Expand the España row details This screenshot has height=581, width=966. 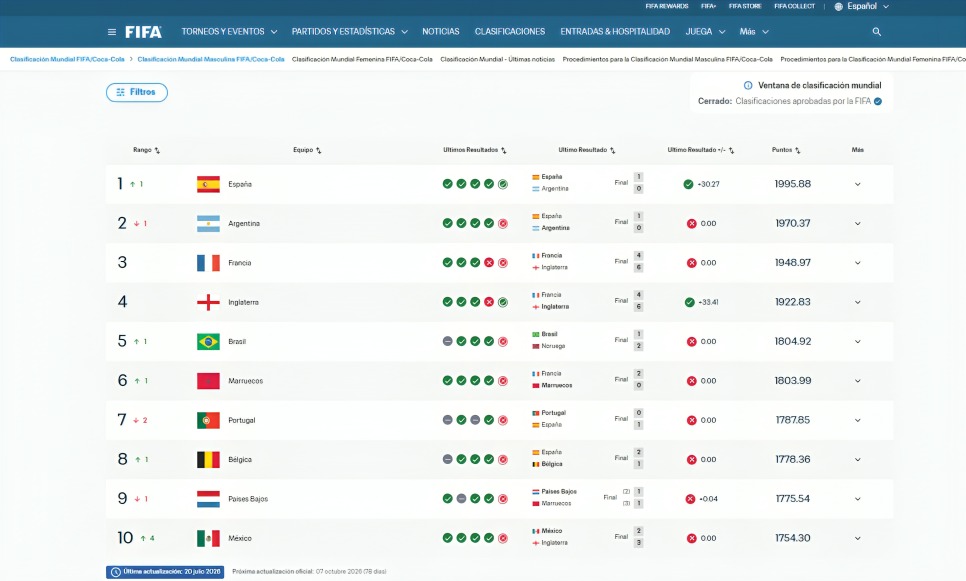coord(858,184)
